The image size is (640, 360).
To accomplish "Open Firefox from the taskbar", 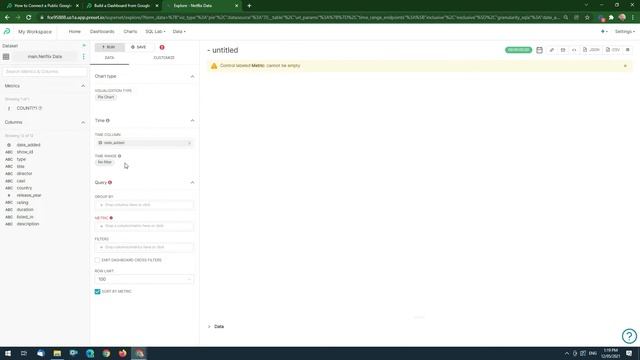I will [122, 353].
